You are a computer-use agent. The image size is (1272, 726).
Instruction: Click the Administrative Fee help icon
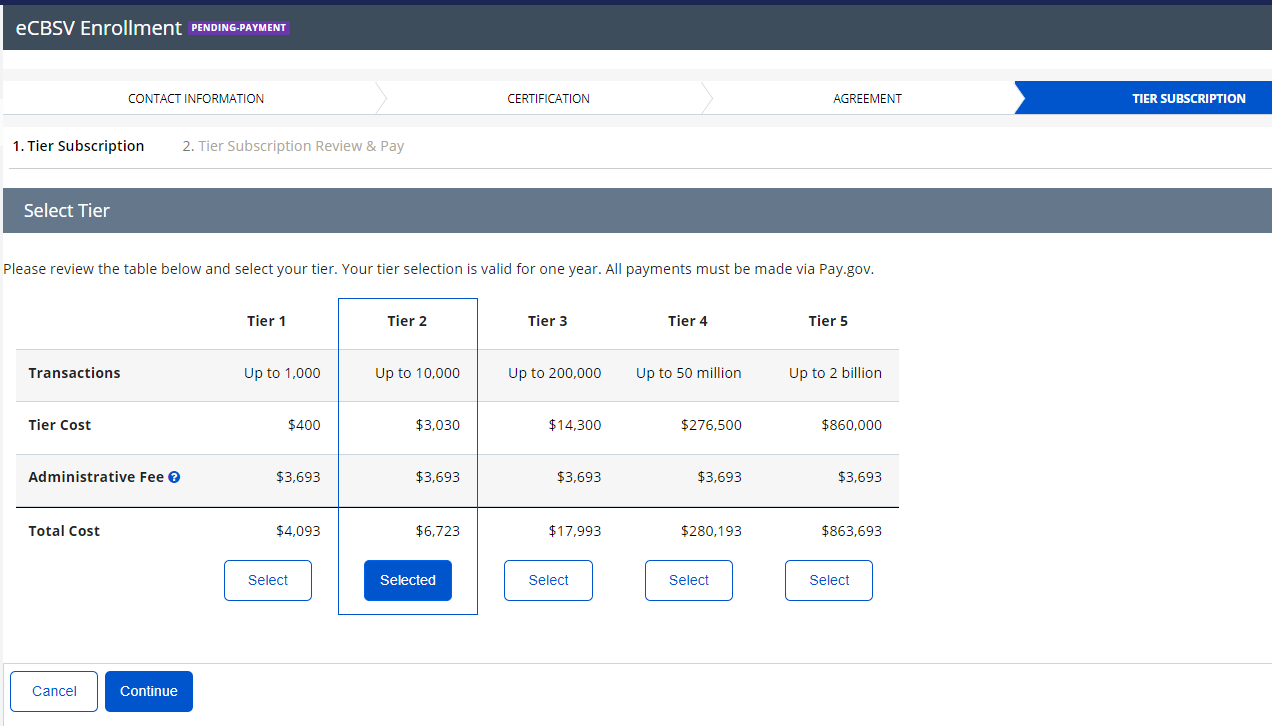coord(174,478)
